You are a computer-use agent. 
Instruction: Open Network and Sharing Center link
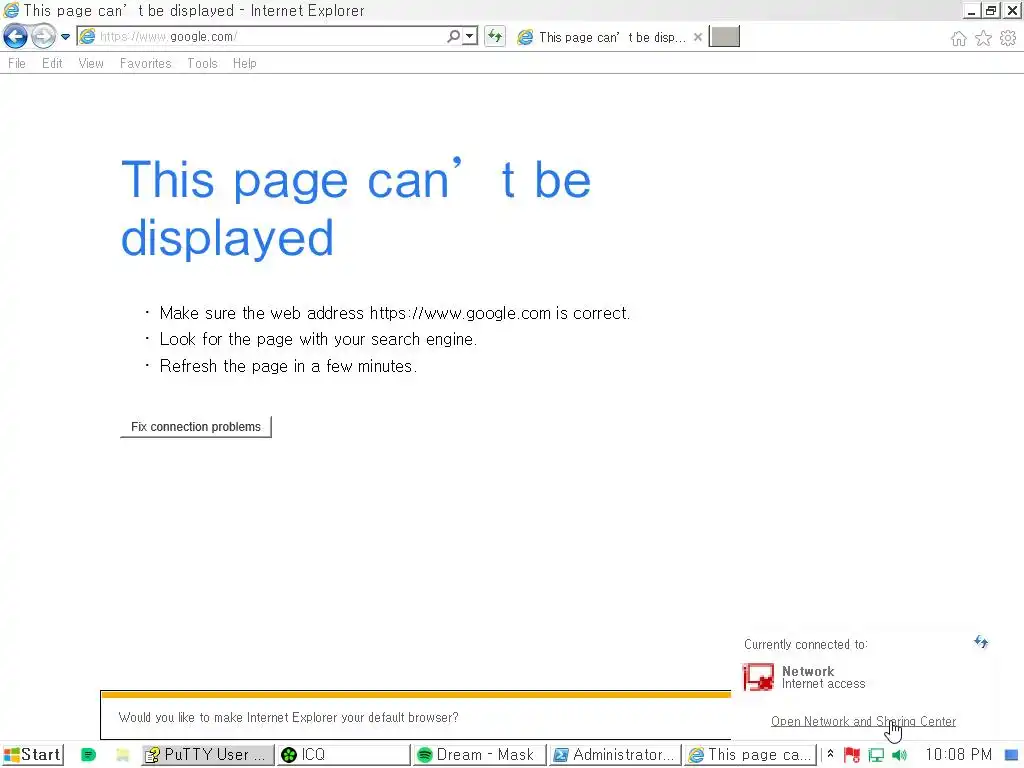(x=863, y=721)
